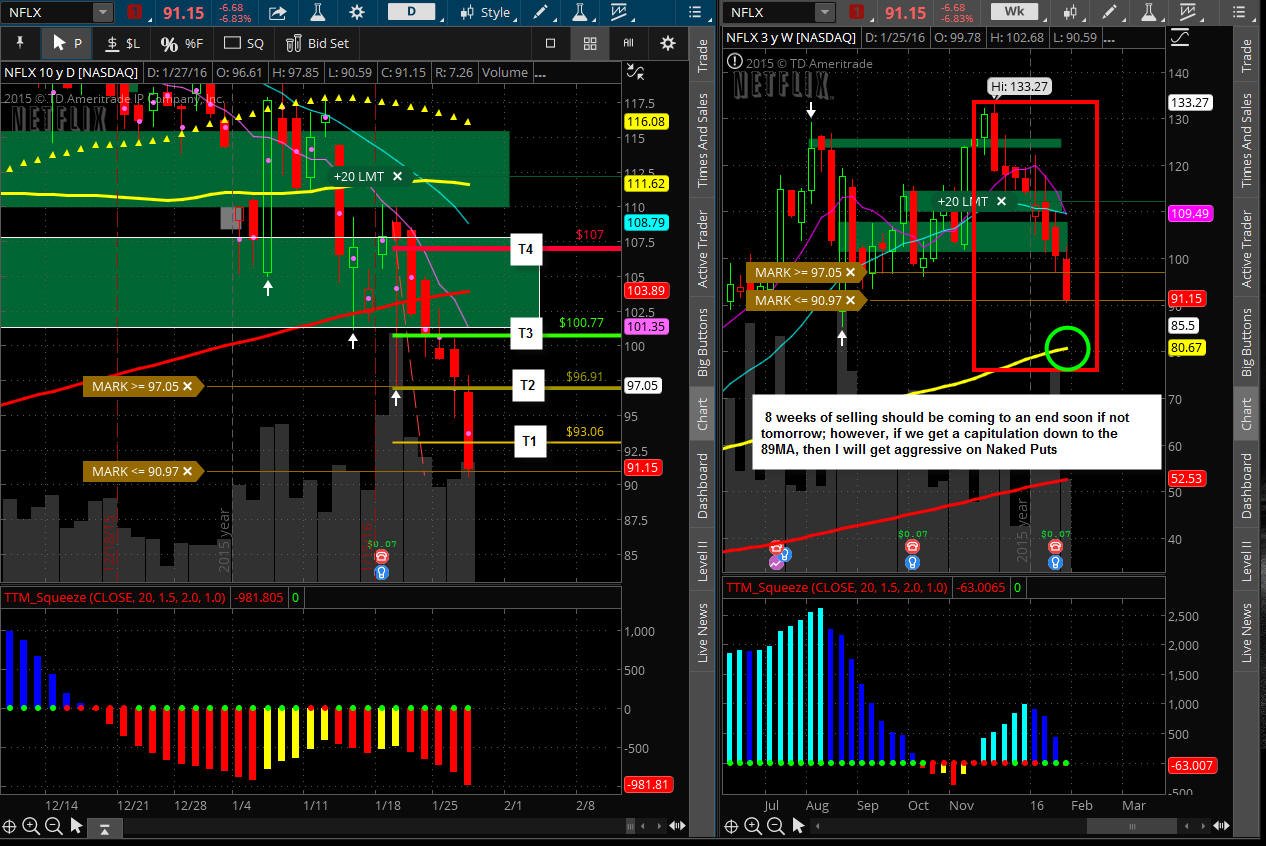Click crosshair pan icon under right chart

(732, 826)
